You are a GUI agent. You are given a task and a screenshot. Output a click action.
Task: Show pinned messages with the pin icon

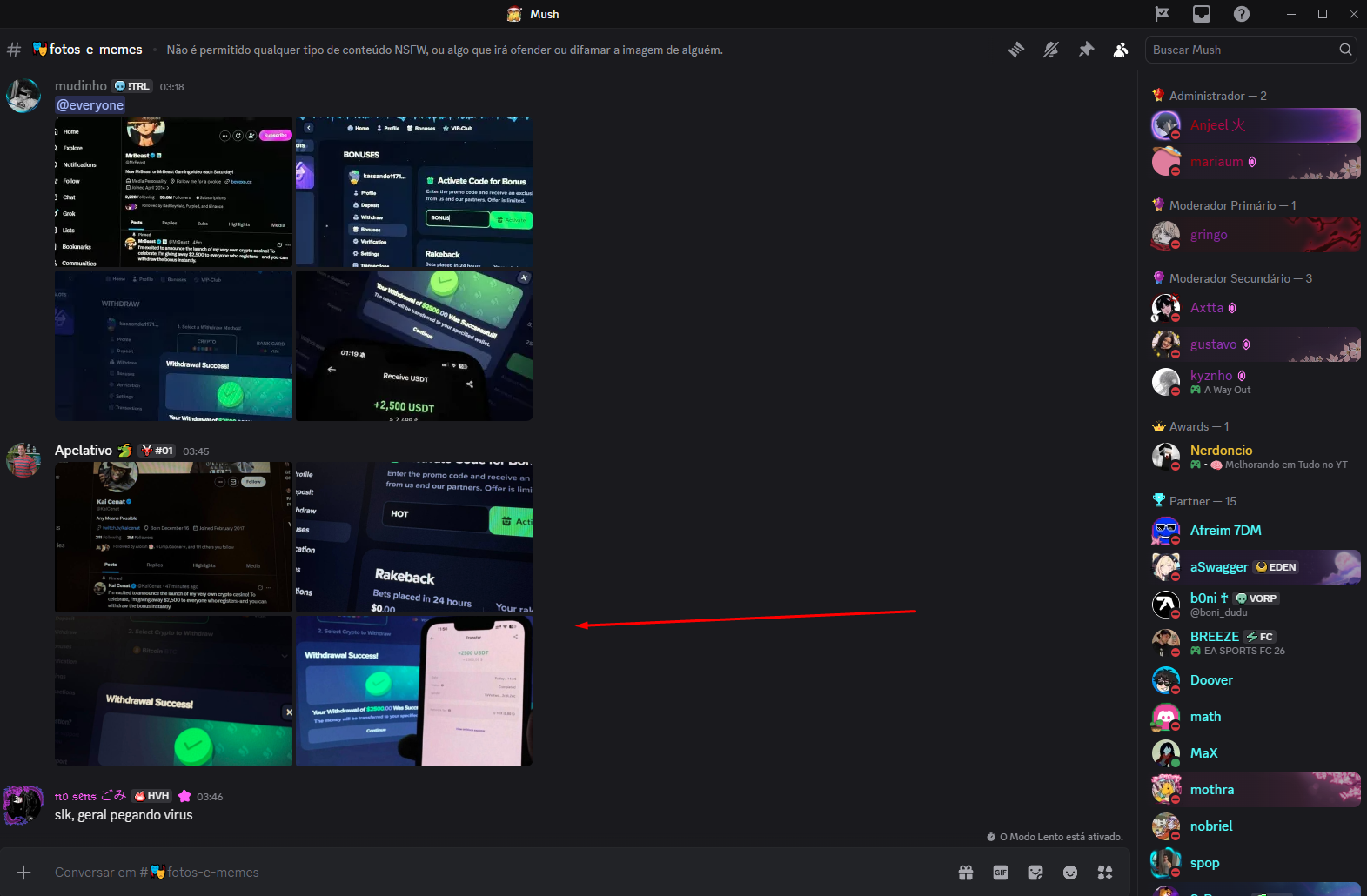1086,50
